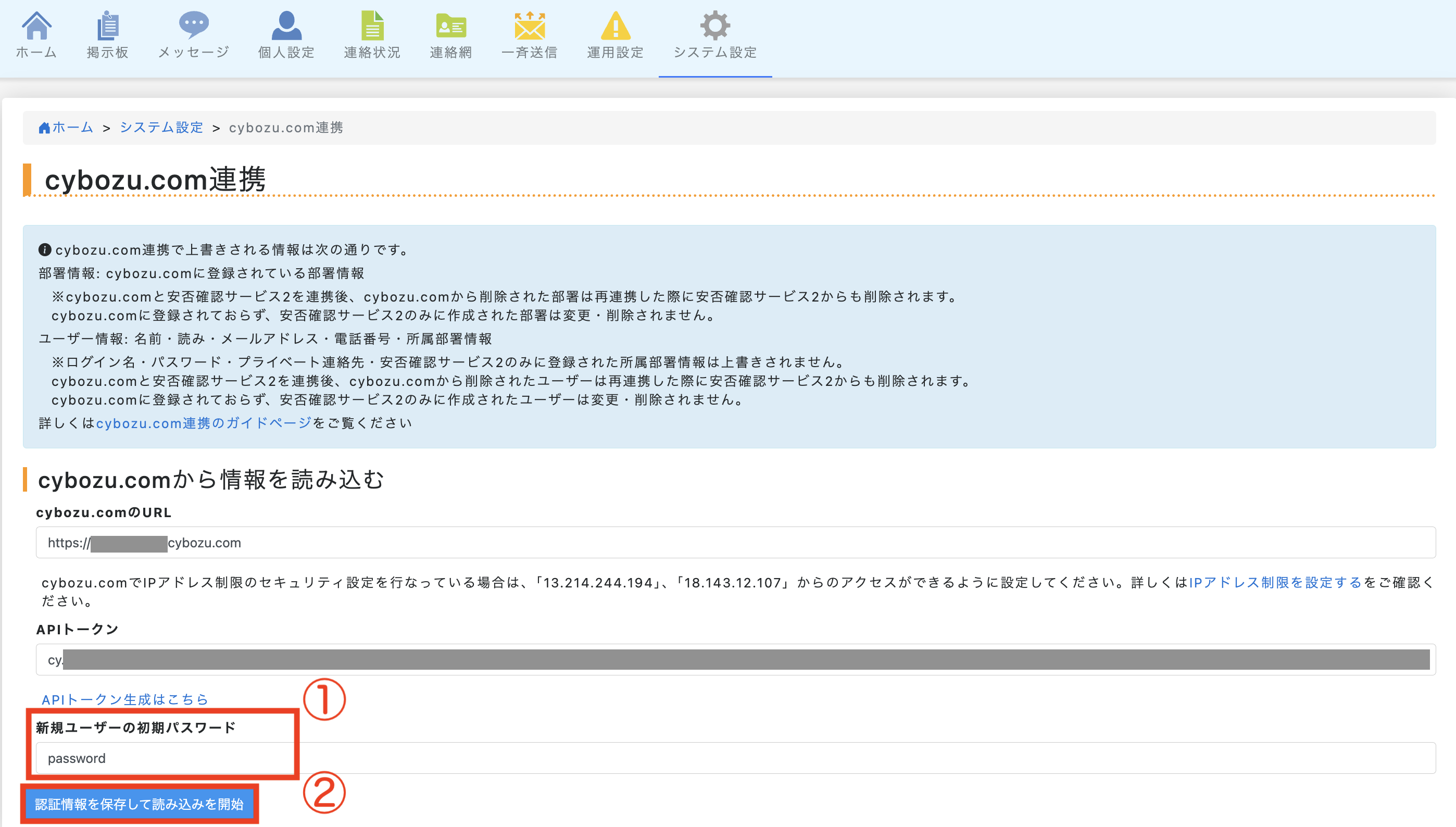Click the 連絡網 tab label
The image size is (1456, 827).
(451, 52)
